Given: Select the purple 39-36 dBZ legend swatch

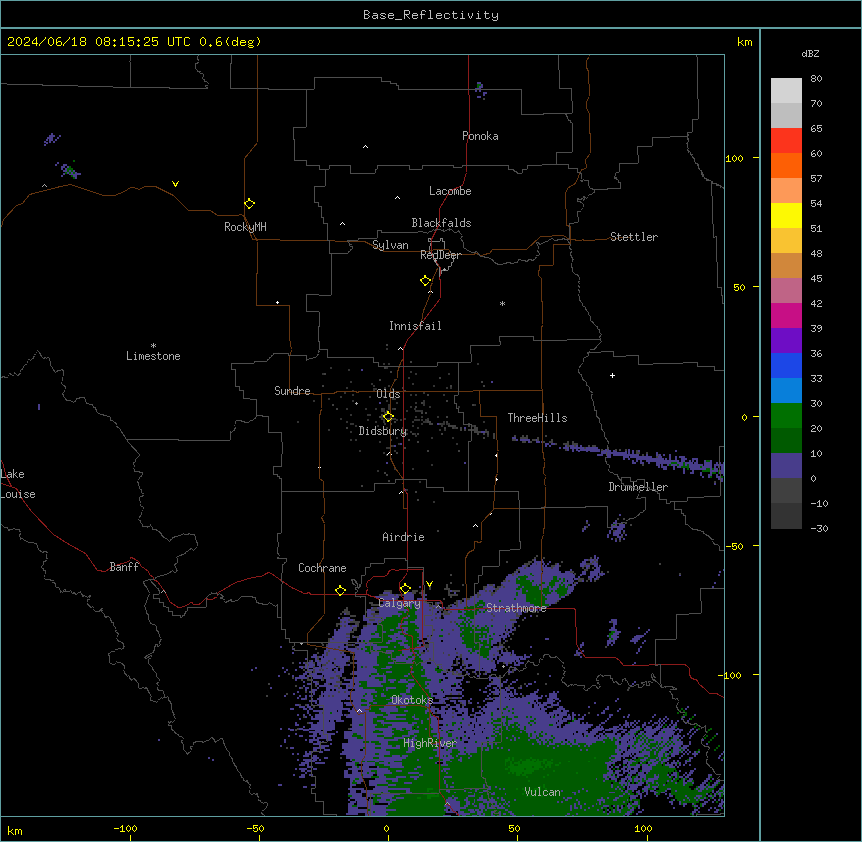Looking at the screenshot, I should [x=786, y=341].
